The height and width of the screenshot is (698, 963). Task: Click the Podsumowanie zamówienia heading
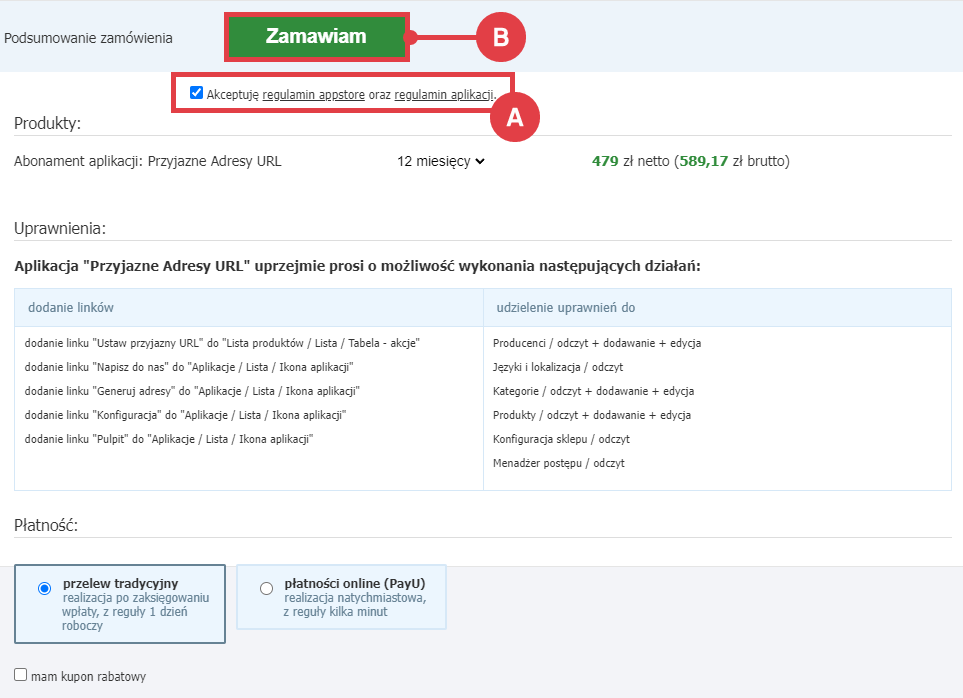[88, 38]
